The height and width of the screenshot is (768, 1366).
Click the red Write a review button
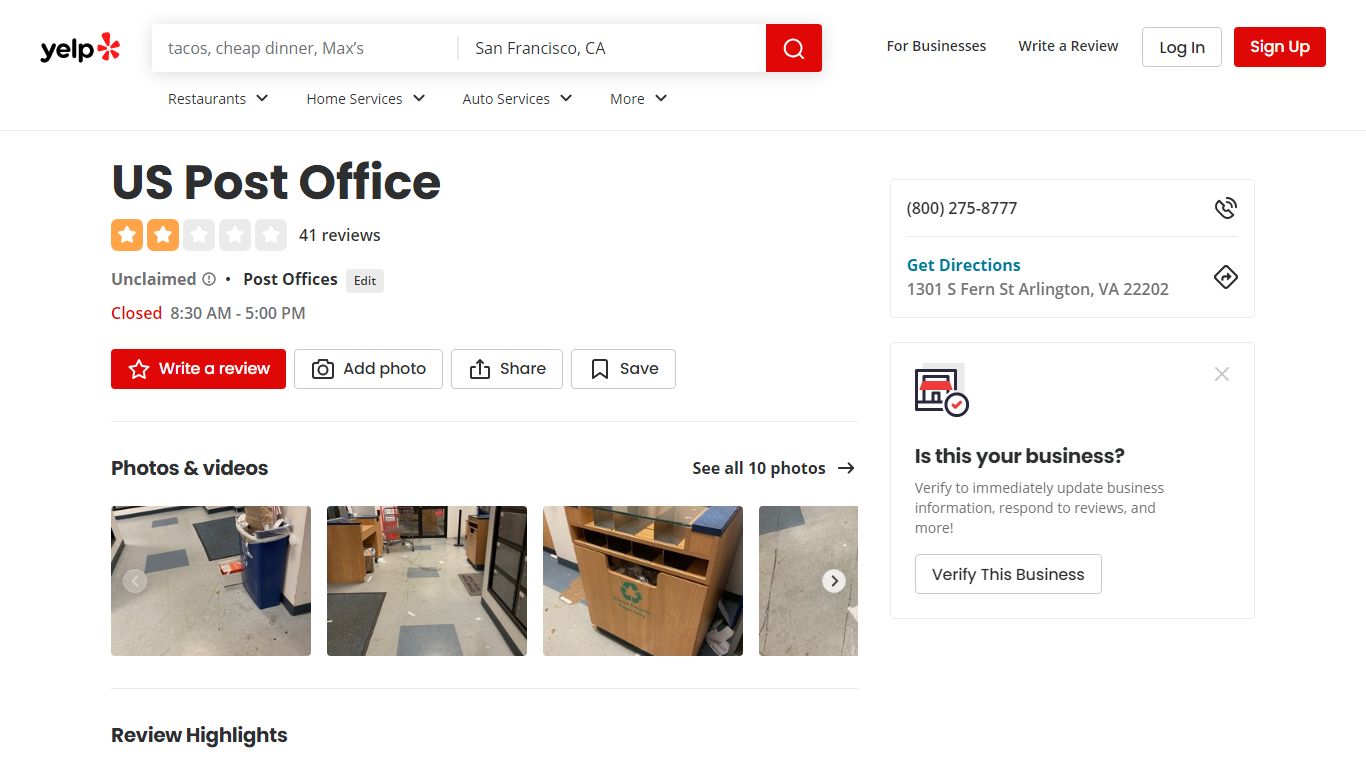click(x=198, y=369)
